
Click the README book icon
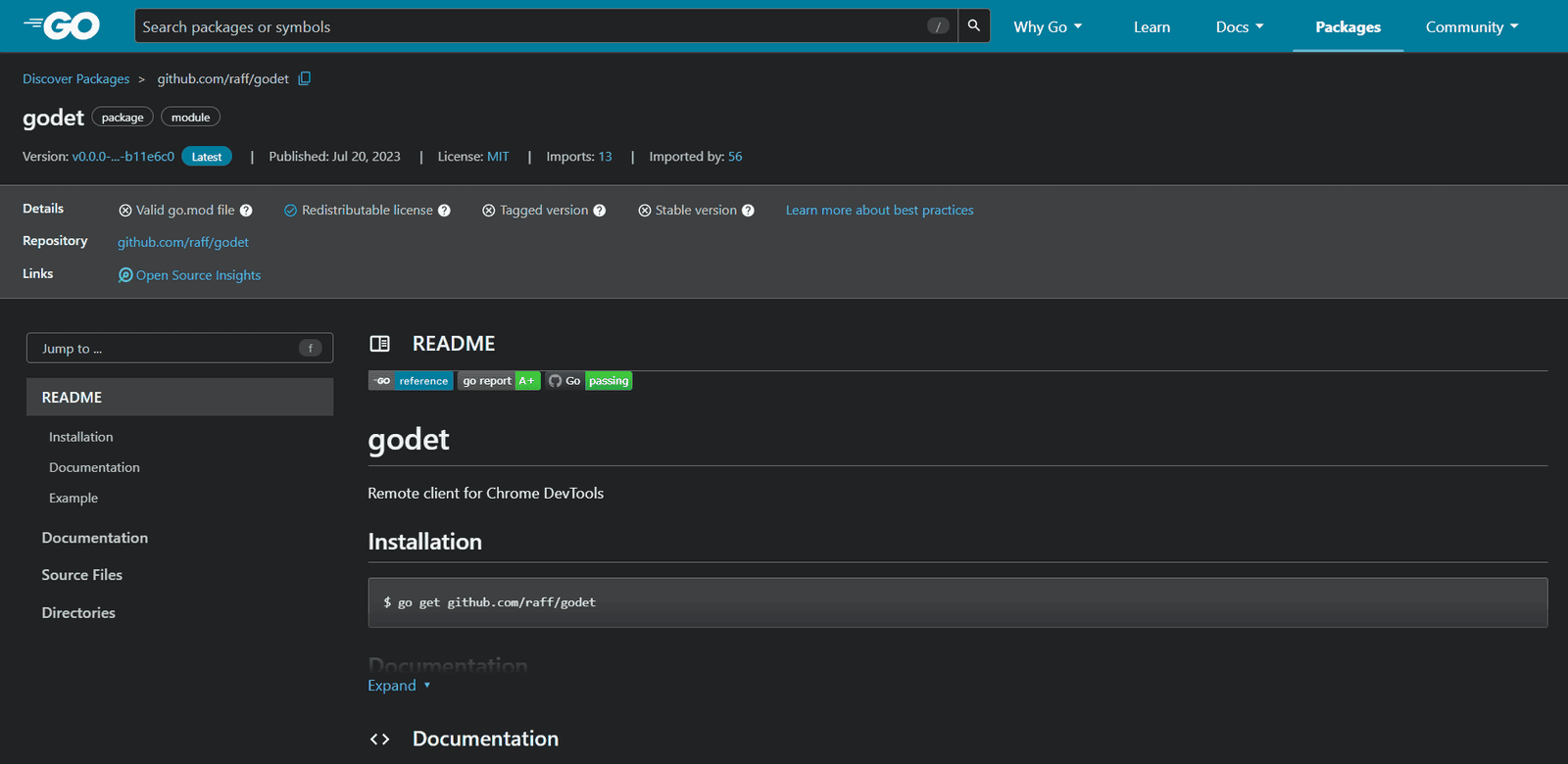click(380, 344)
